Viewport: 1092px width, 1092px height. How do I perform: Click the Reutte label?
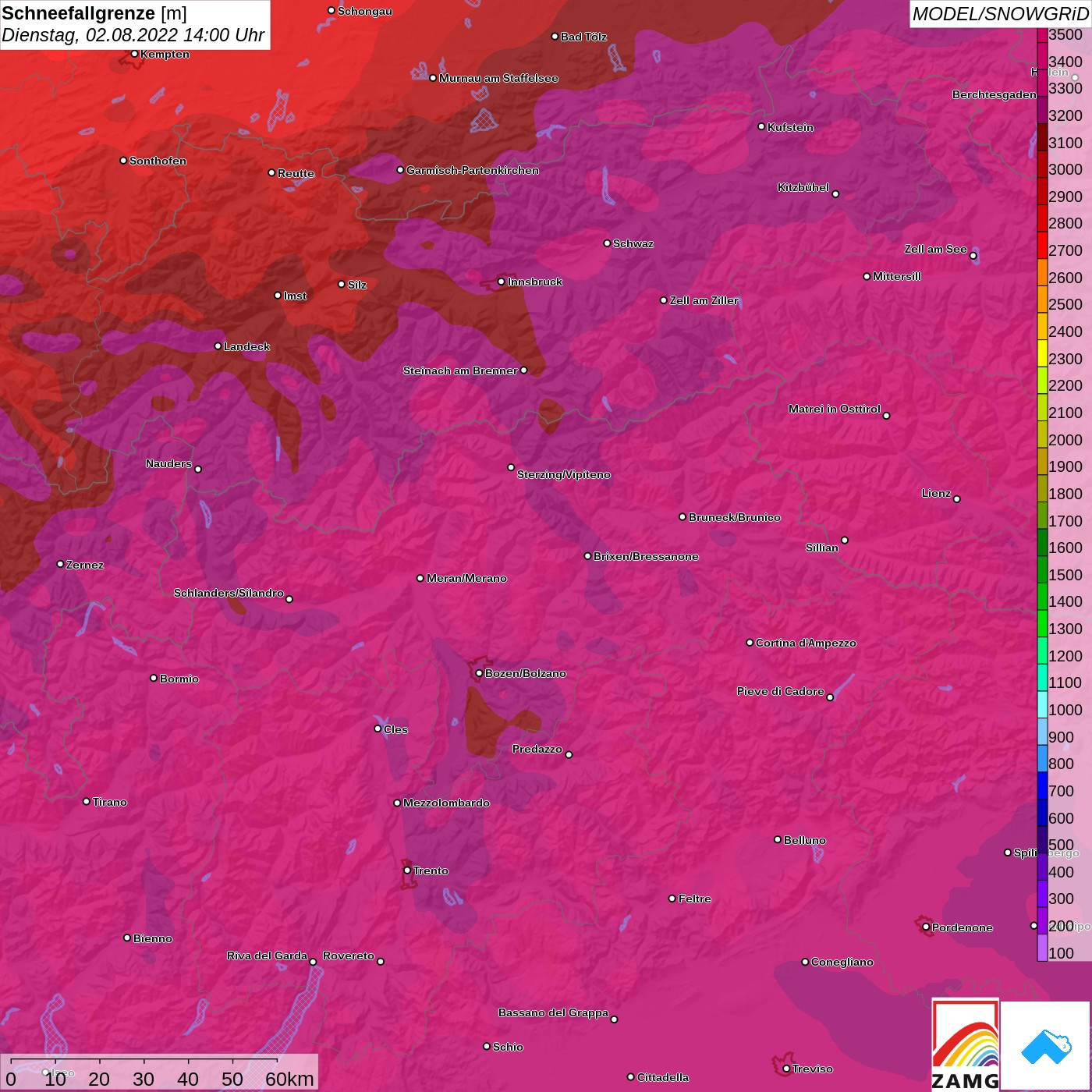pos(296,173)
